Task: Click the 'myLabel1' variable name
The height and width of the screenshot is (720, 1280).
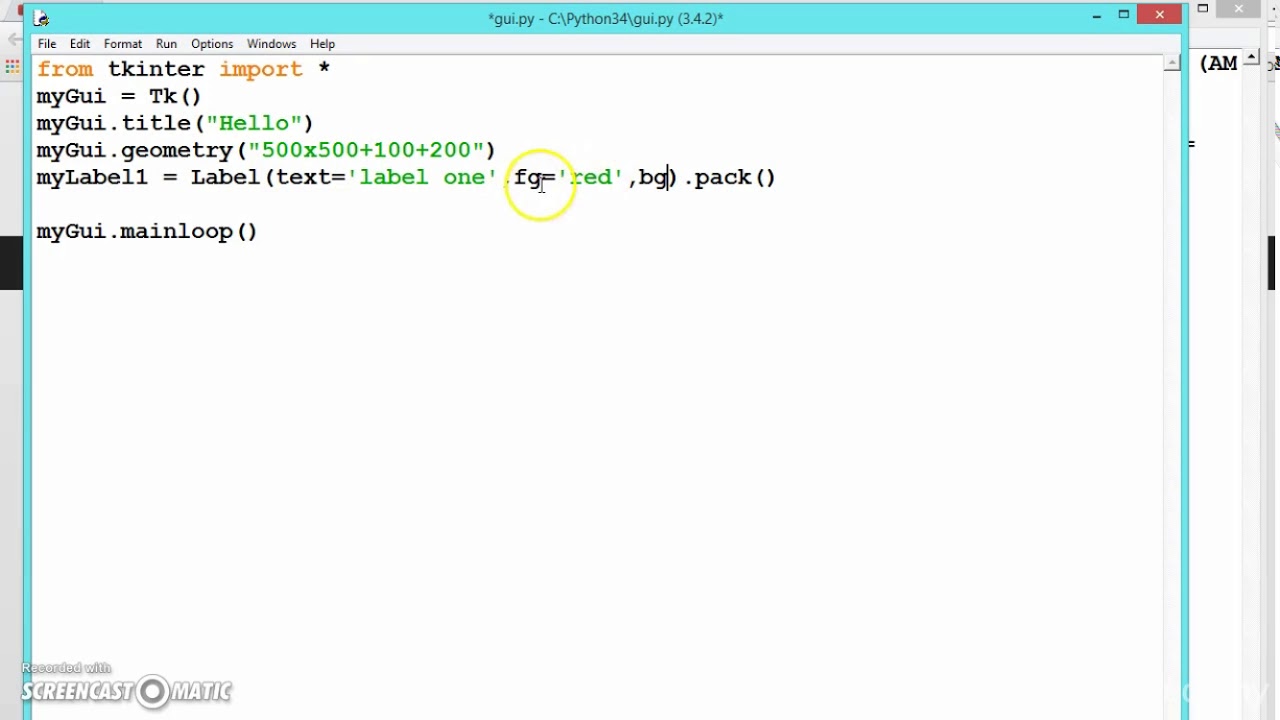Action: [92, 177]
